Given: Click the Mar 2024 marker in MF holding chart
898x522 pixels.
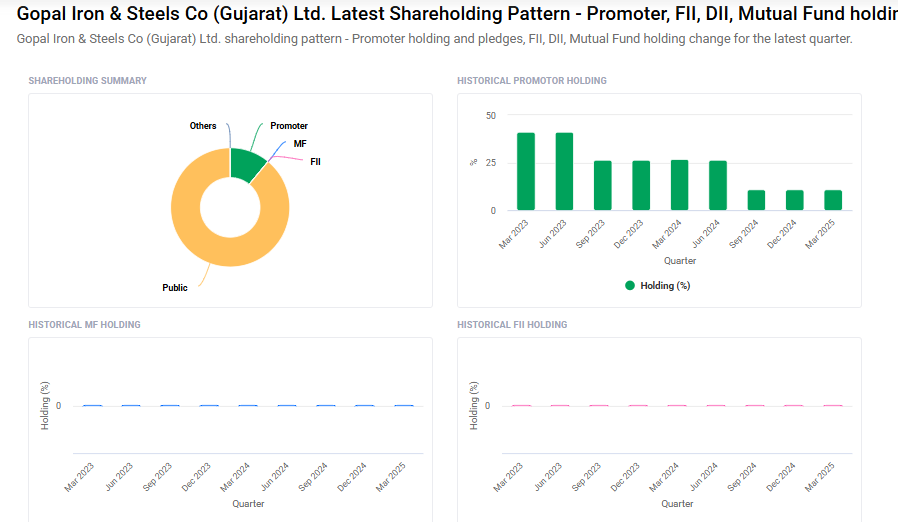Looking at the screenshot, I should pos(248,406).
